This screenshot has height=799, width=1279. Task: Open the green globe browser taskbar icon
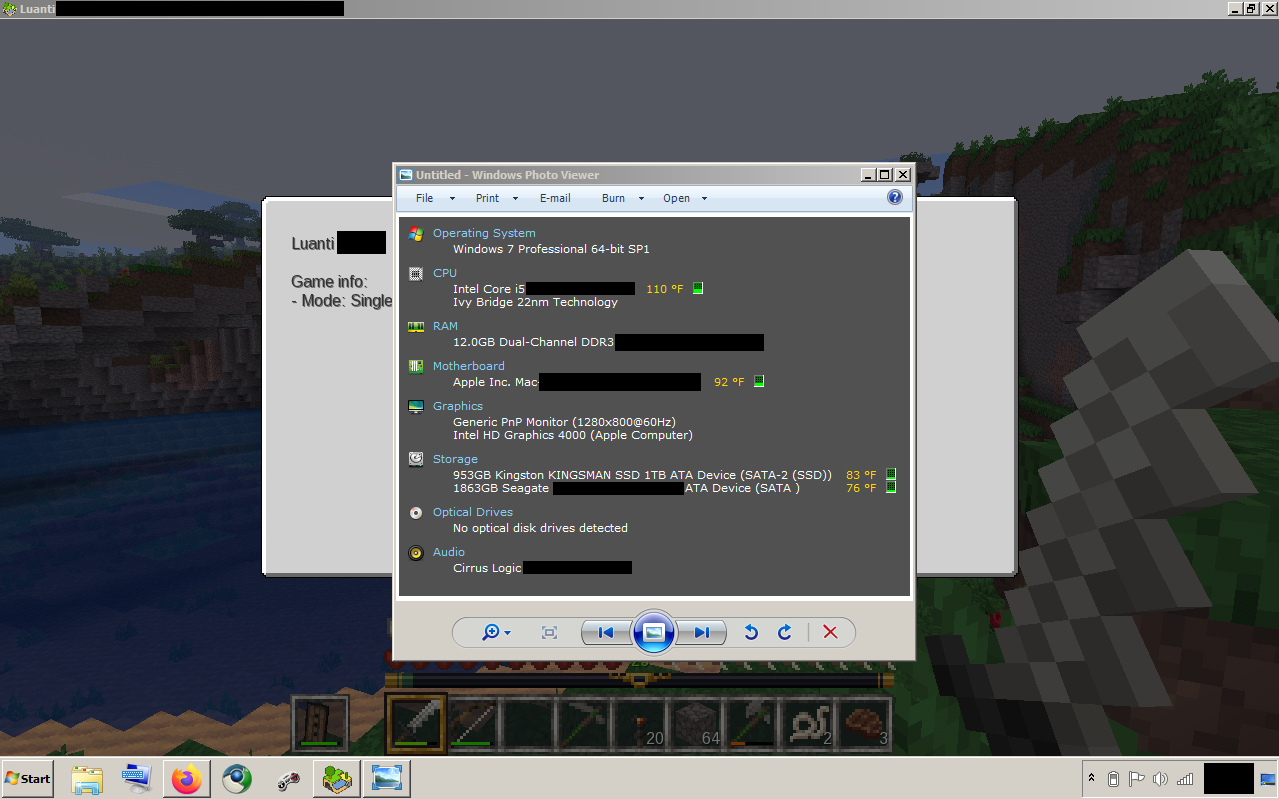pyautogui.click(x=237, y=778)
